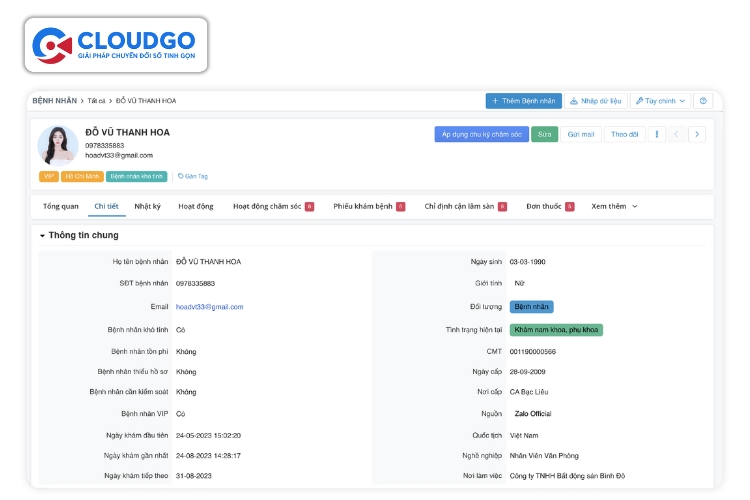Expand the Xem thêm tab dropdown

[x=614, y=206]
